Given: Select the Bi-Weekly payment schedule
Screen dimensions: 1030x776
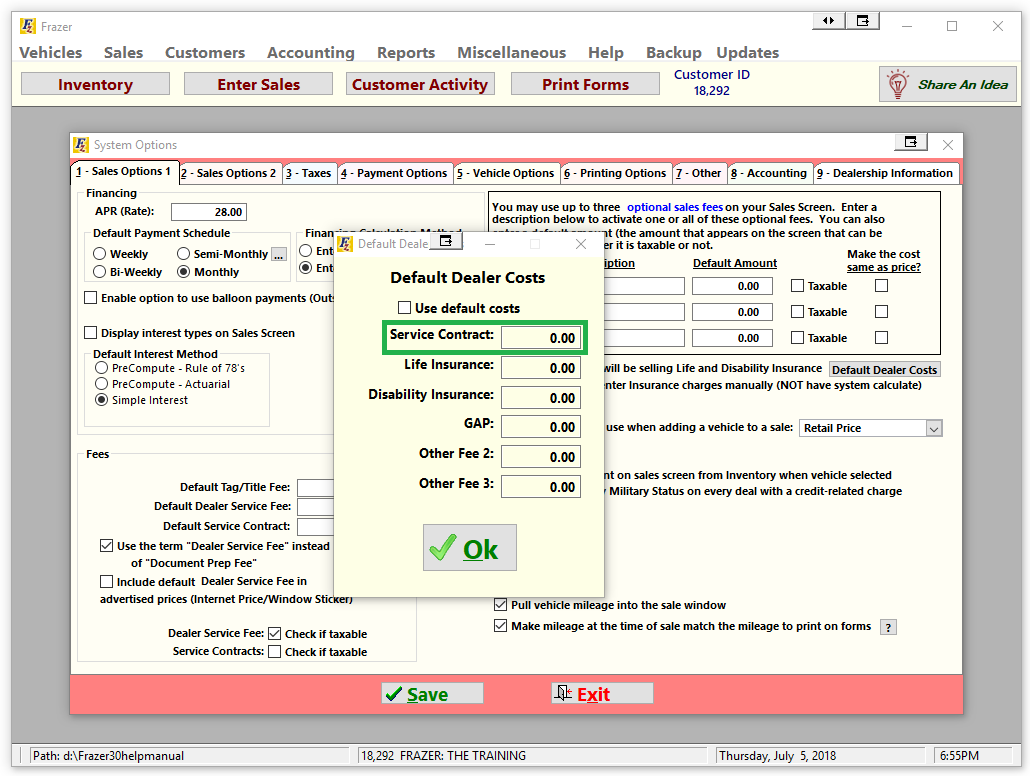Looking at the screenshot, I should coord(100,272).
